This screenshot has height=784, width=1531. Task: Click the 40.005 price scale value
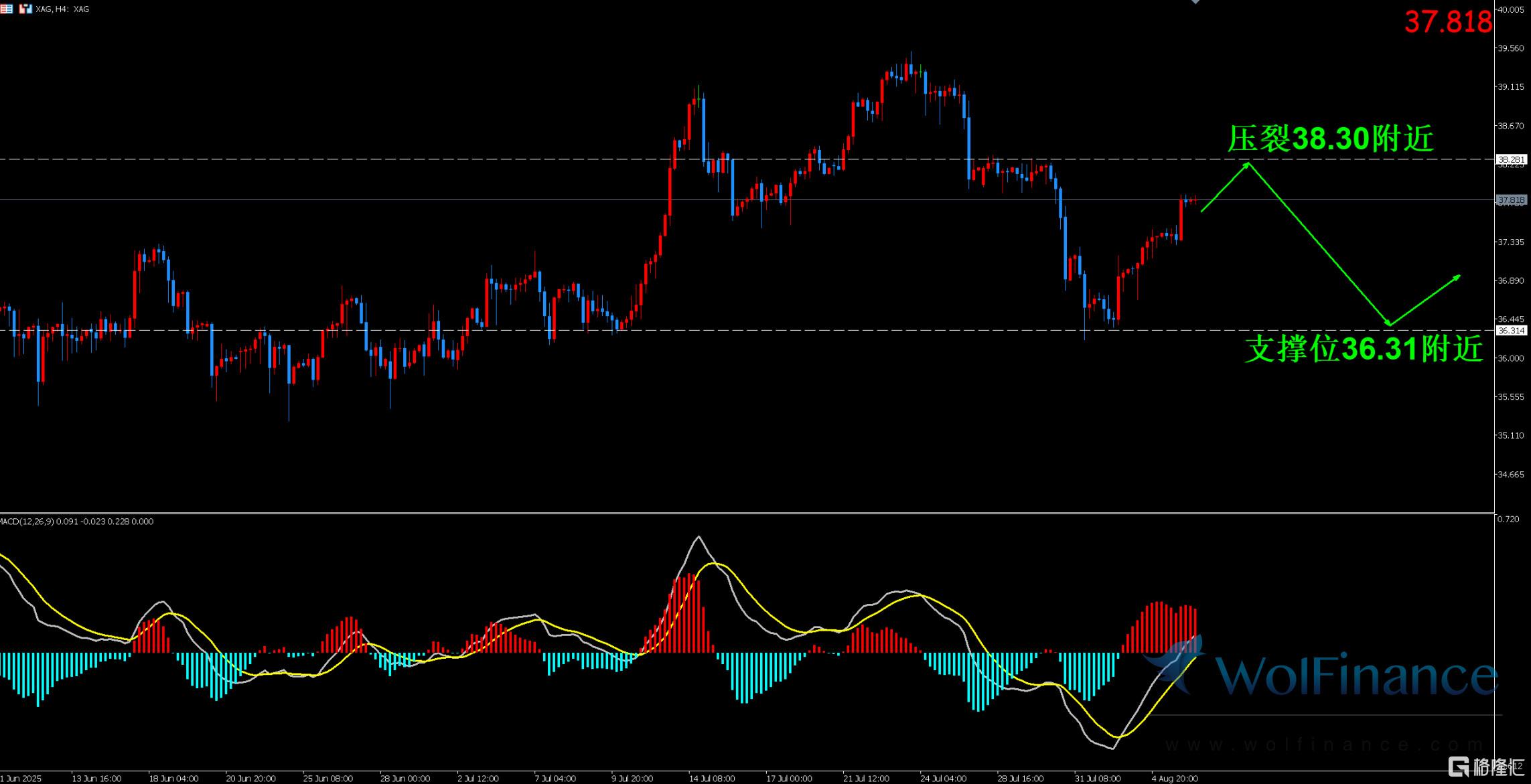click(1511, 9)
